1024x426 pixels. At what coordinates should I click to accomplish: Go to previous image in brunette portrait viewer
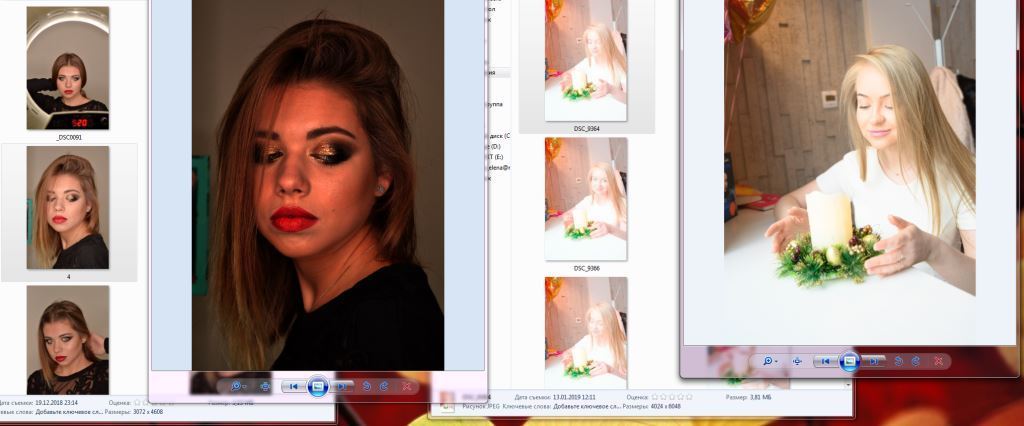click(x=293, y=386)
